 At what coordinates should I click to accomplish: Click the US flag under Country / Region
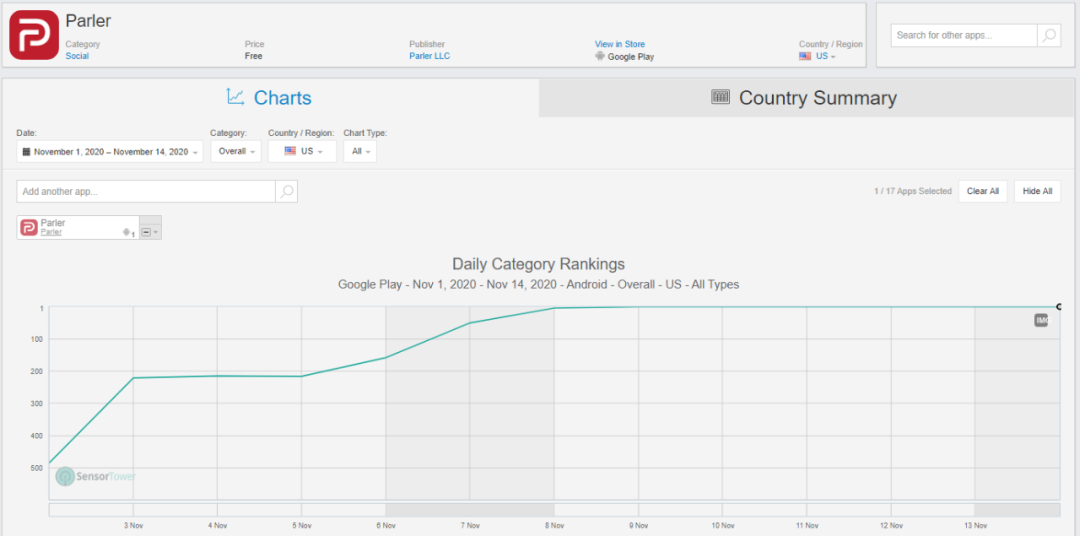click(804, 56)
